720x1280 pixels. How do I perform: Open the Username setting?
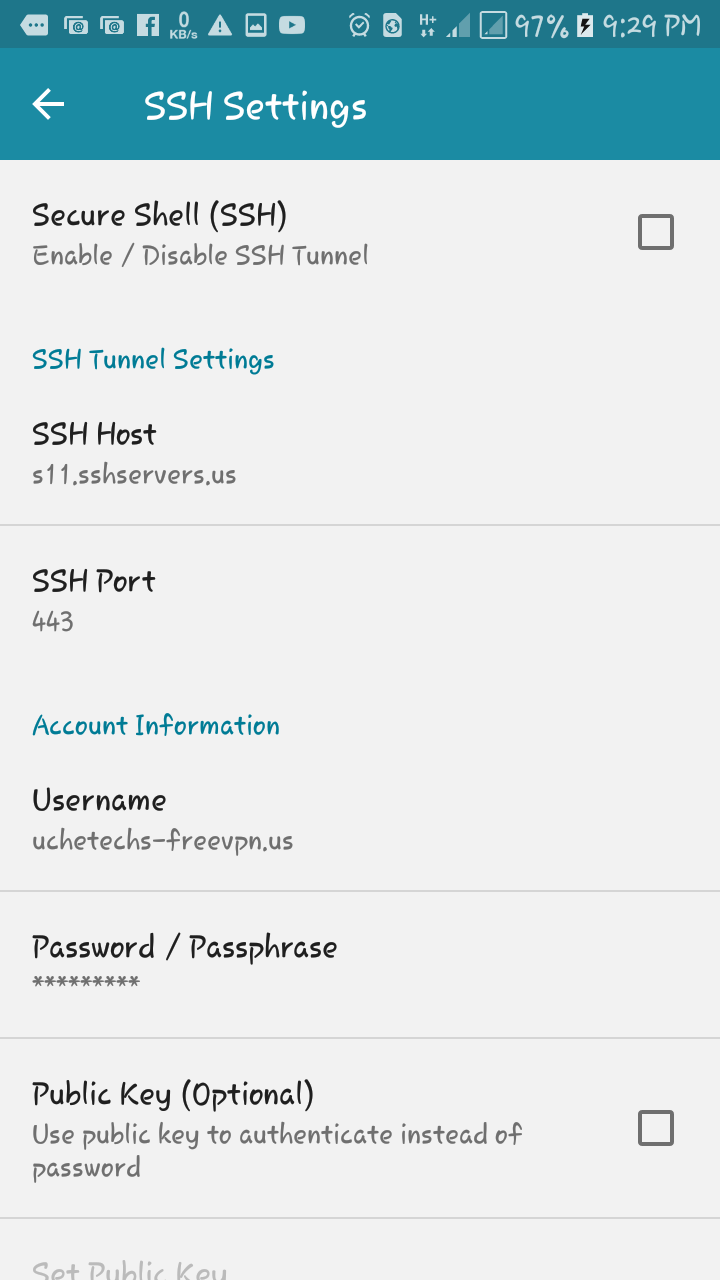[x=162, y=818]
